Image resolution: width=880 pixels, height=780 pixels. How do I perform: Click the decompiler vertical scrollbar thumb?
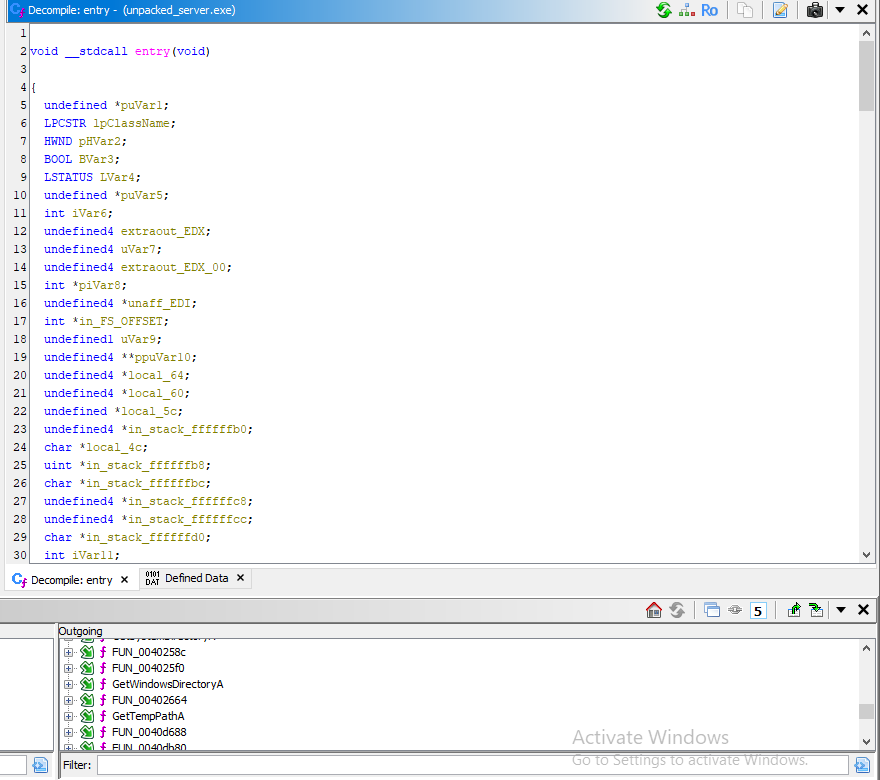[866, 75]
